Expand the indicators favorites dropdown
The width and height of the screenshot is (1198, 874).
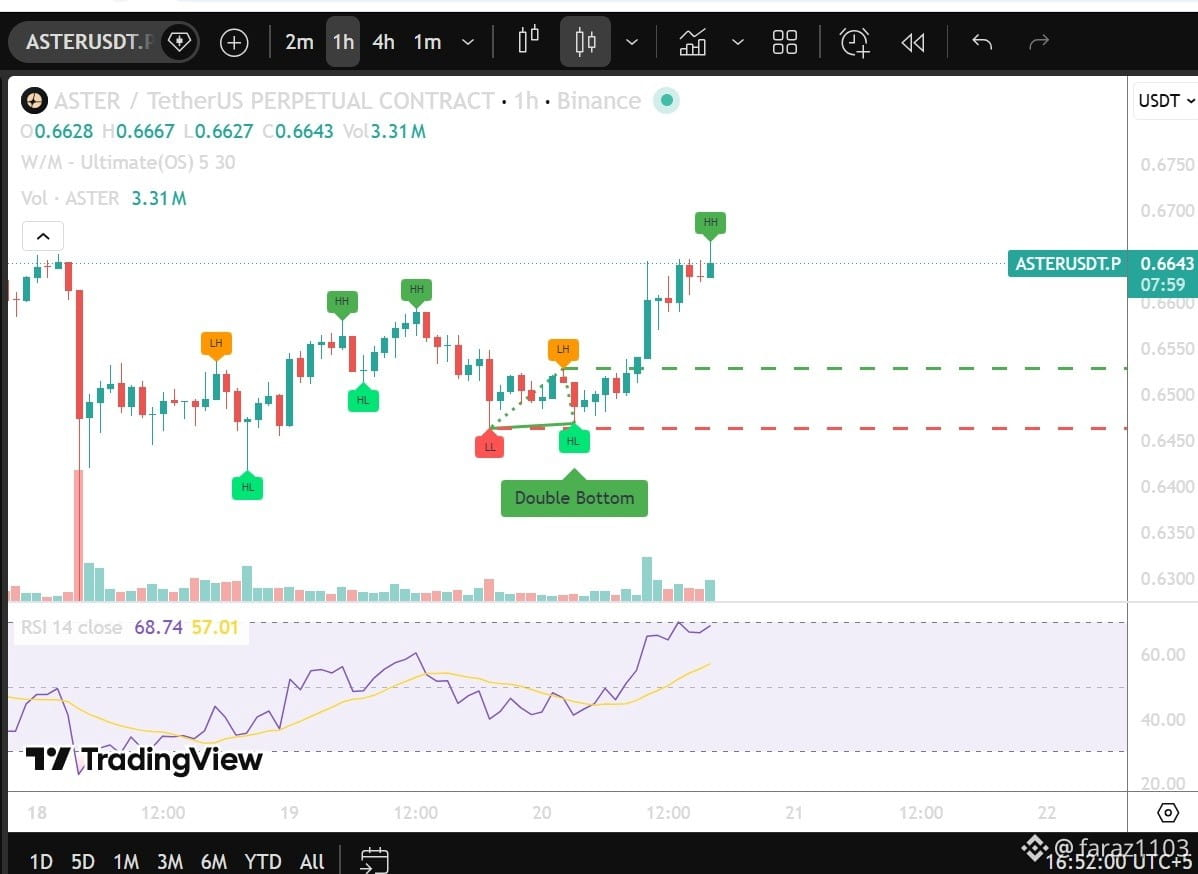(737, 42)
